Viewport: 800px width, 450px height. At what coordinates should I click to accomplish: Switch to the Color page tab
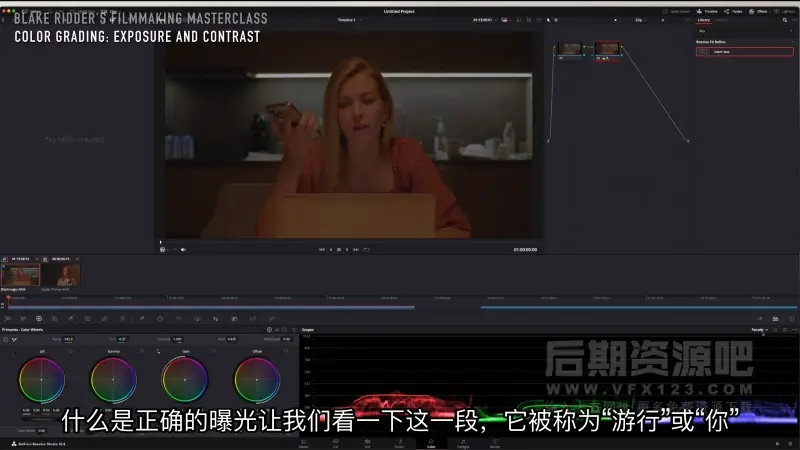(430, 443)
